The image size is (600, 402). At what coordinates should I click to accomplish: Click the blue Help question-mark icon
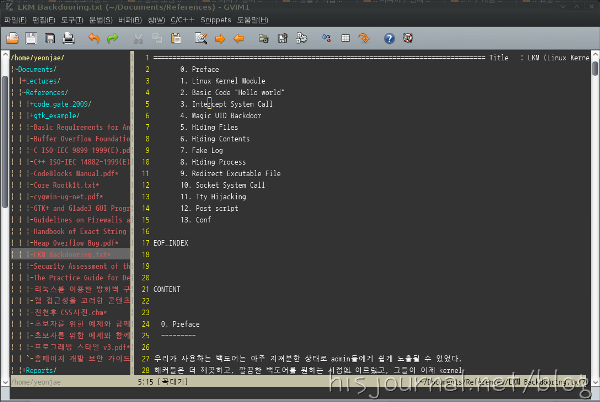click(x=389, y=38)
